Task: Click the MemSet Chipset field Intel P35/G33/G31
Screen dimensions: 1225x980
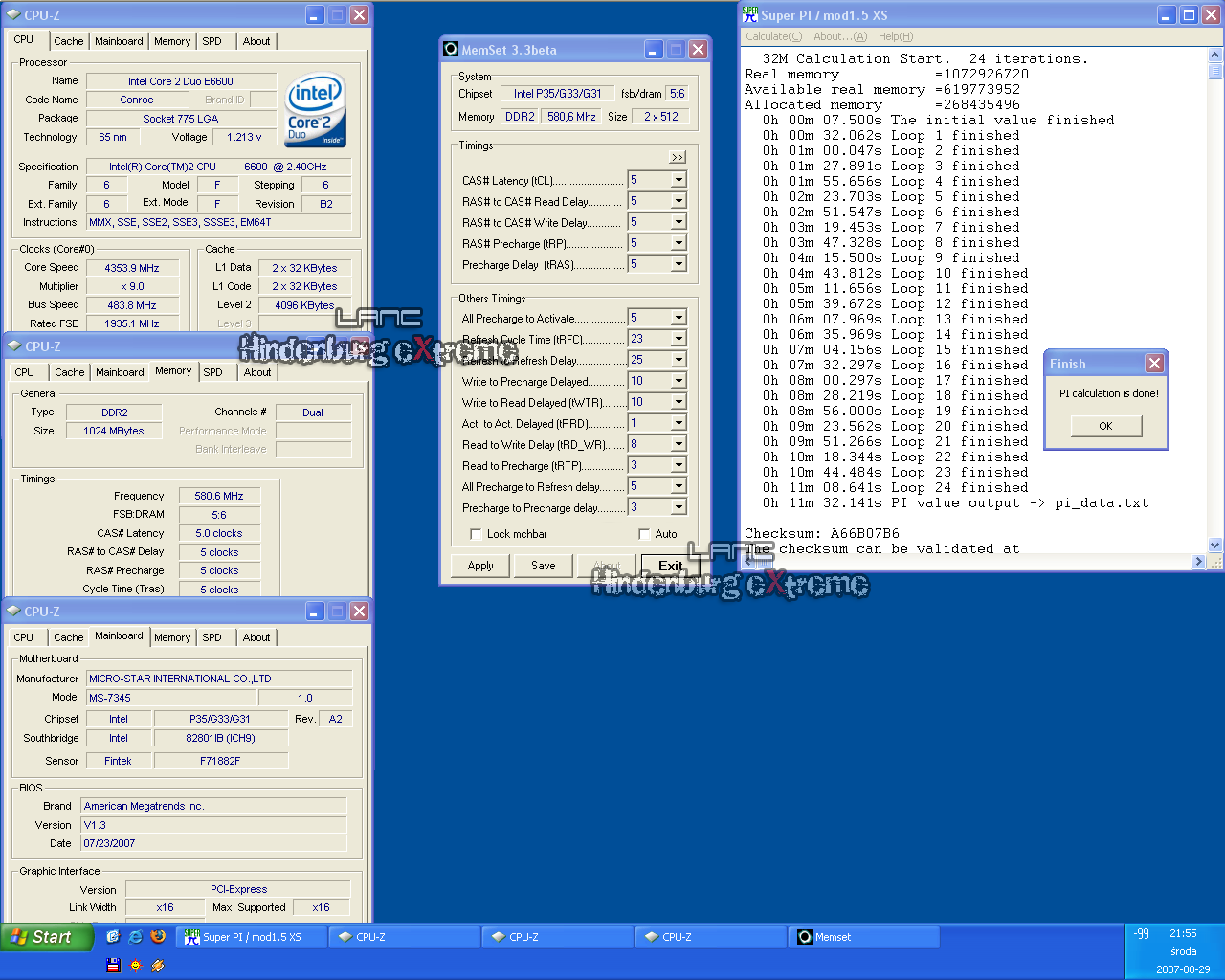Action: click(557, 94)
